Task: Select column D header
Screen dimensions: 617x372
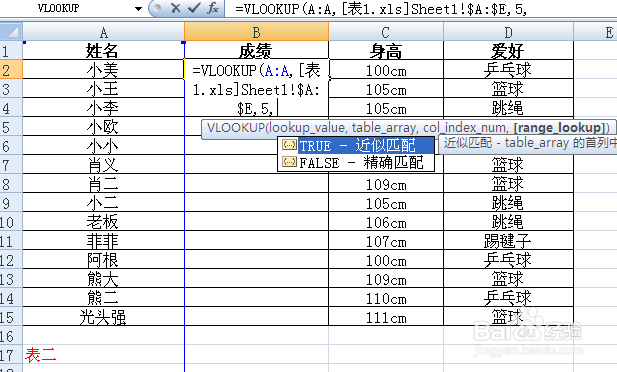Action: click(x=508, y=32)
